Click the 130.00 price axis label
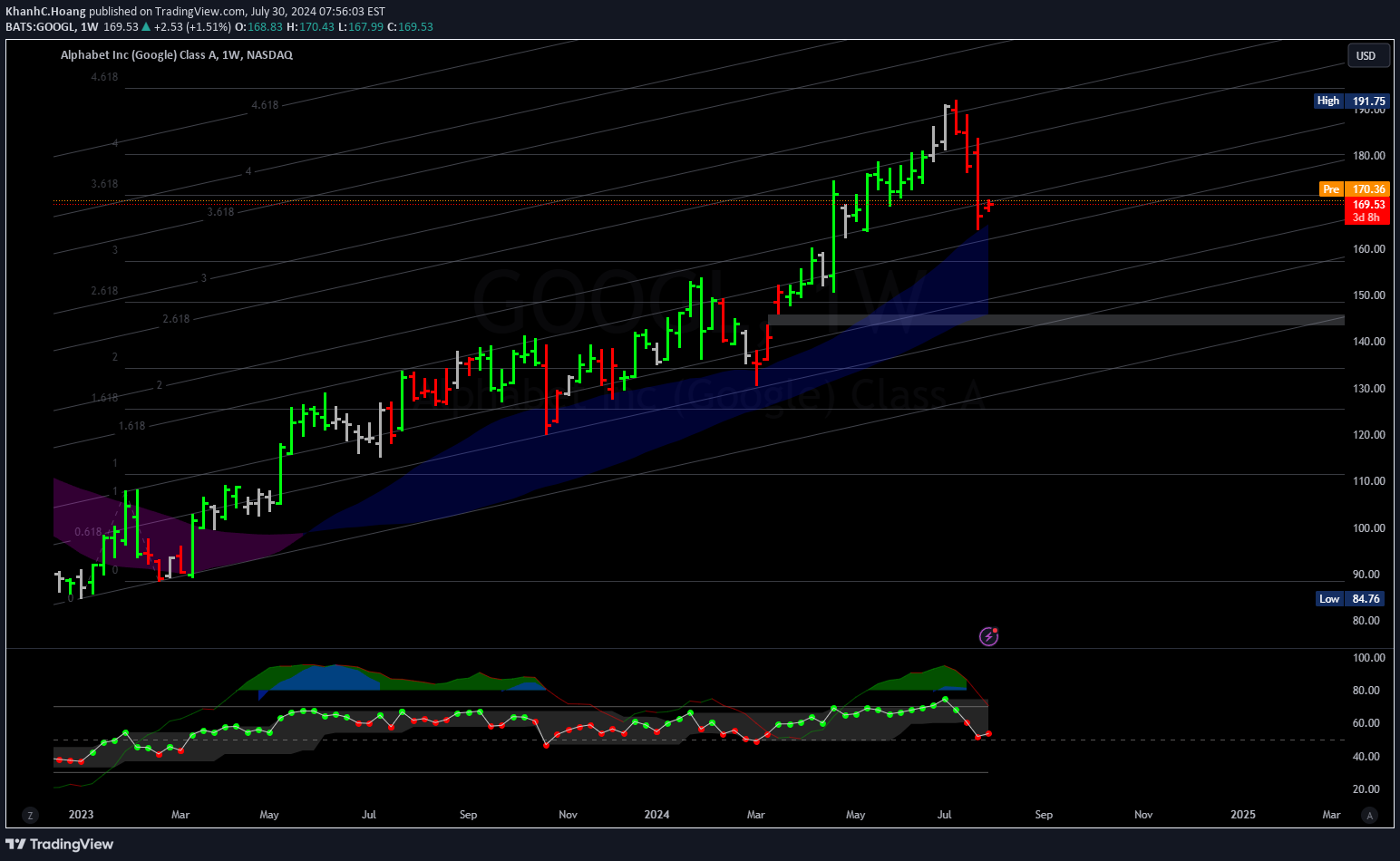 point(1369,388)
